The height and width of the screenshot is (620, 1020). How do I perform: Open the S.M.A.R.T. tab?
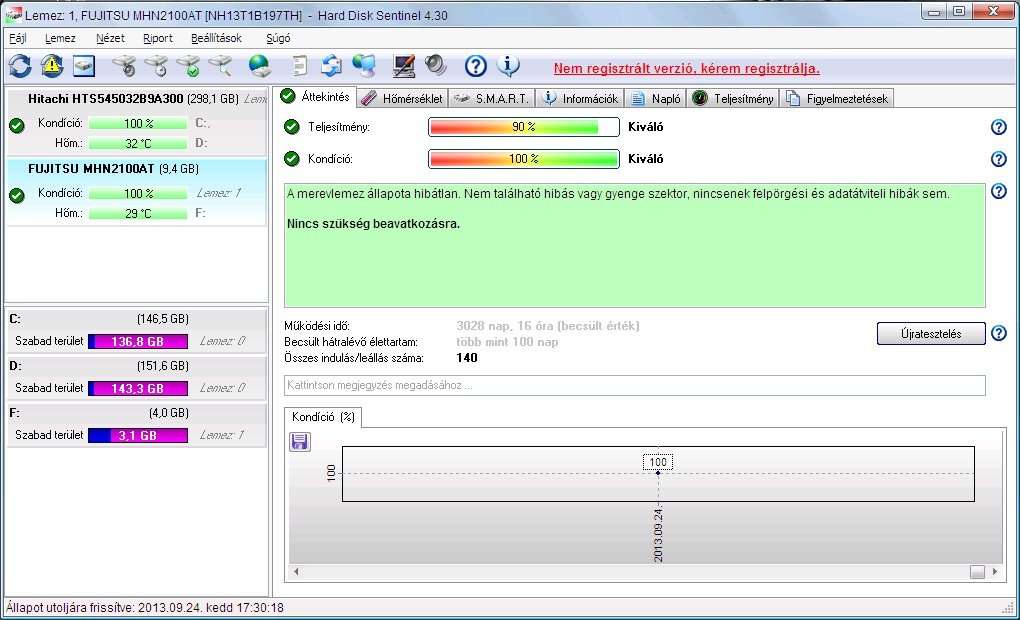point(492,98)
